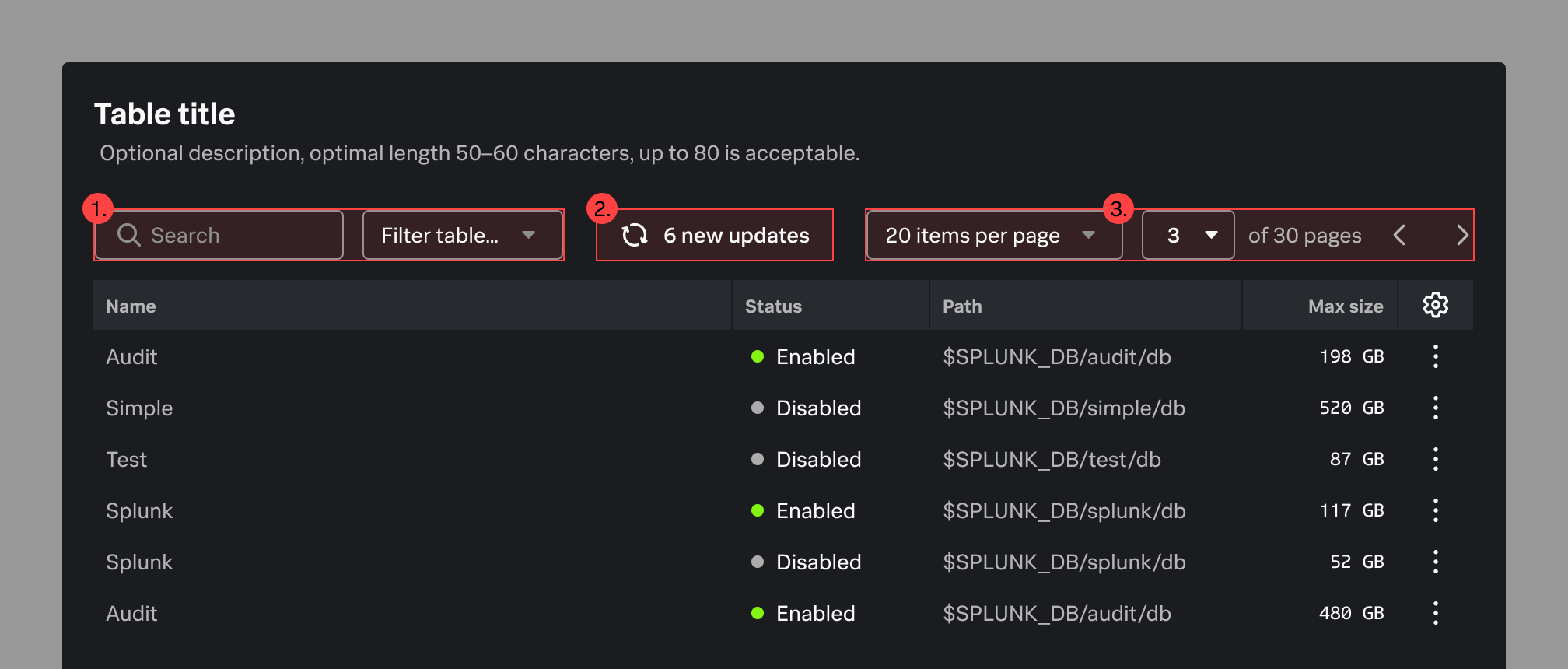This screenshot has height=669, width=1568.
Task: Open page number 3 selector dropdown
Action: [x=1188, y=235]
